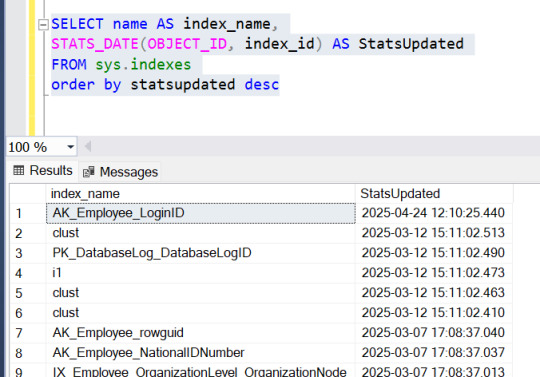Viewport: 540px width, 377px height.
Task: Select date cell 2025-03-12 15:11:02.473
Action: click(x=434, y=273)
